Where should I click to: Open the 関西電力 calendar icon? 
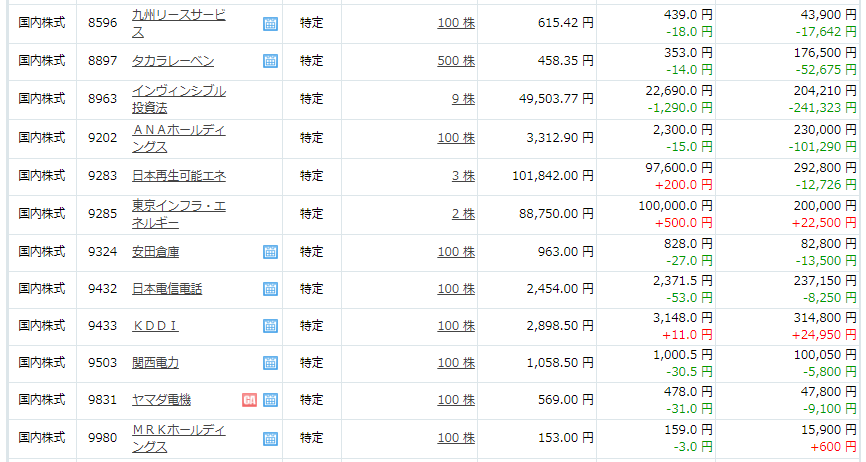[270, 363]
